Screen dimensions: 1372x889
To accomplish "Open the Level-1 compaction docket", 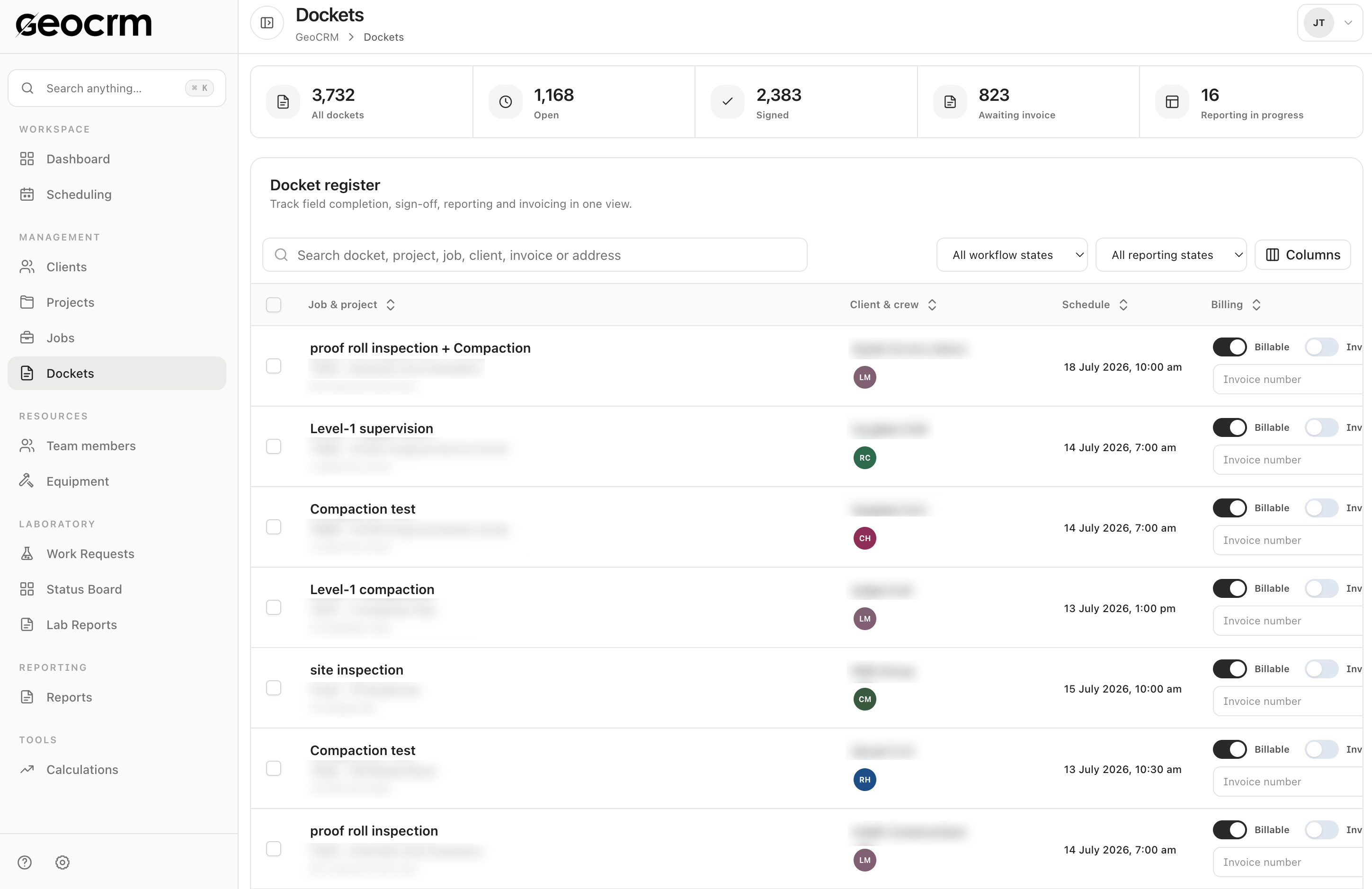I will tap(373, 589).
